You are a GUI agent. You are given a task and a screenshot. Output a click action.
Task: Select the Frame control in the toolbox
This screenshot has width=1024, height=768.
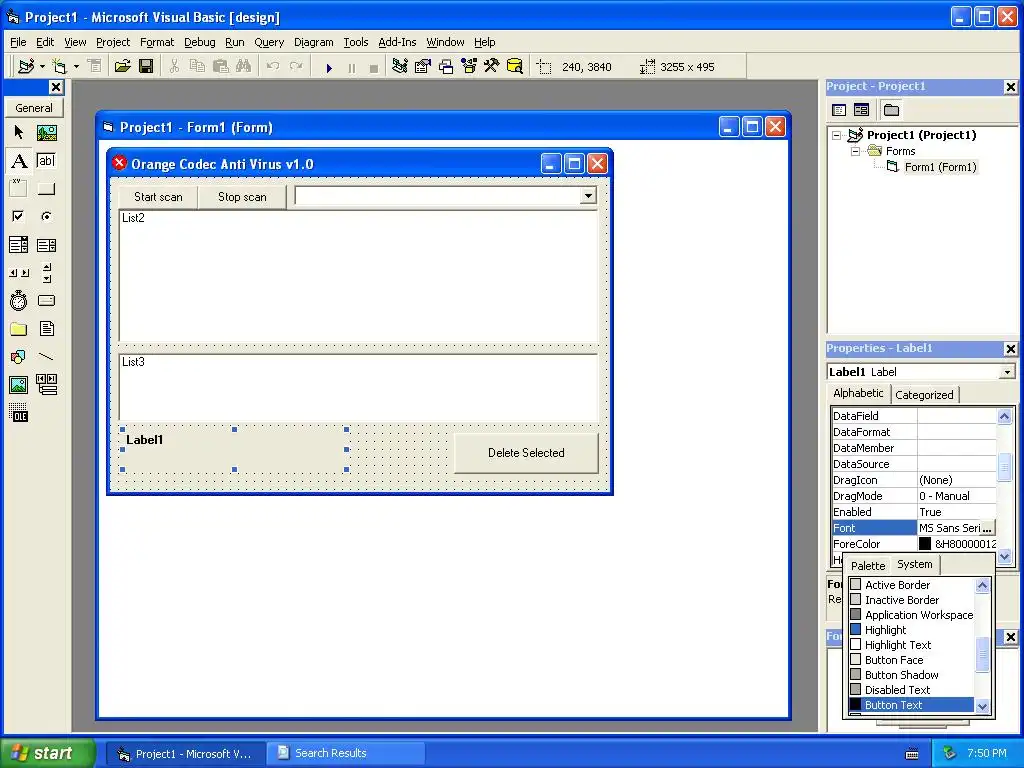pos(19,189)
